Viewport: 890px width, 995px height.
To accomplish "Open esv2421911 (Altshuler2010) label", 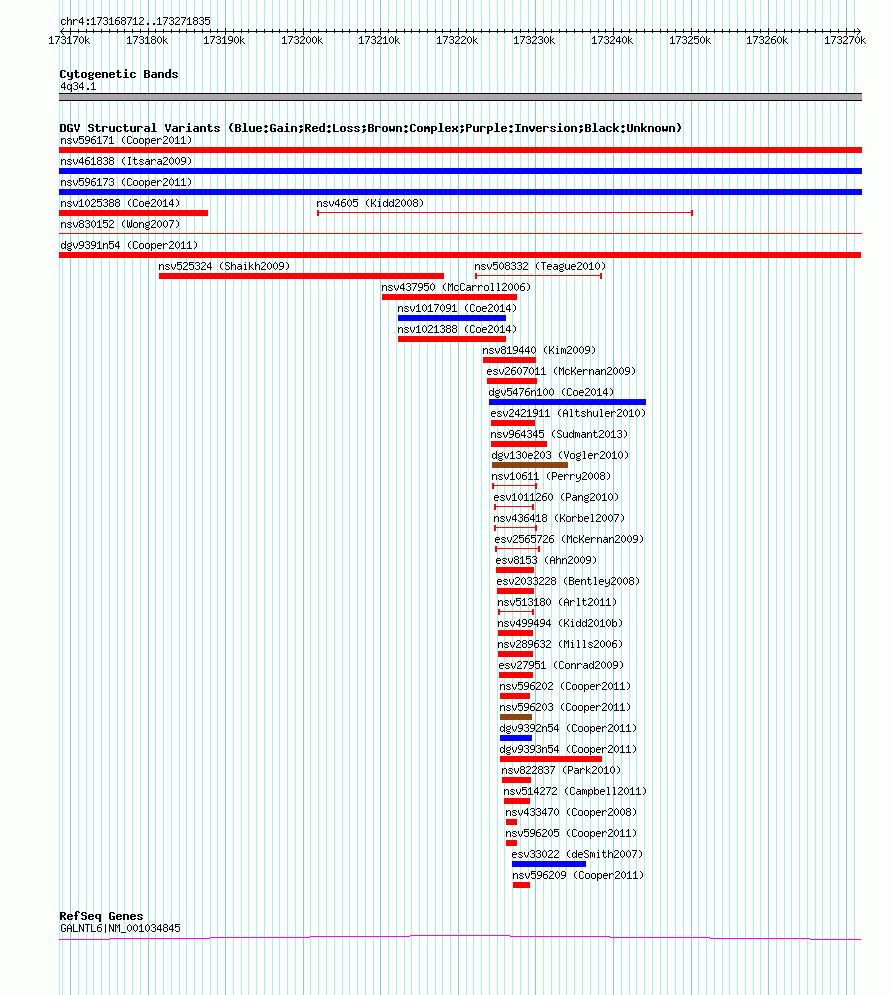I will coord(568,412).
